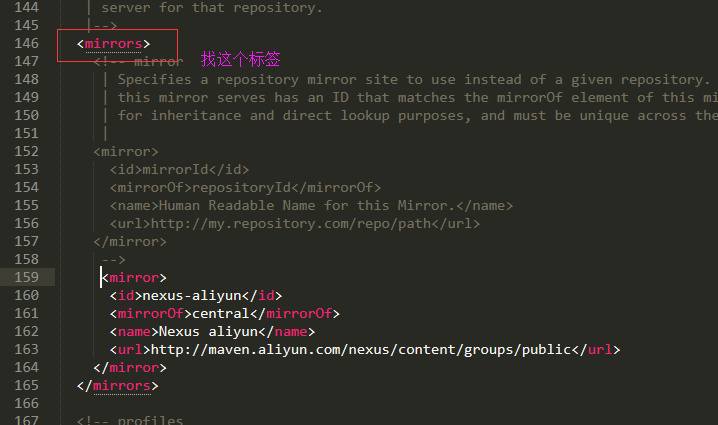This screenshot has height=425, width=718.
Task: Click the pink Chinese annotation text
Action: pos(240,59)
